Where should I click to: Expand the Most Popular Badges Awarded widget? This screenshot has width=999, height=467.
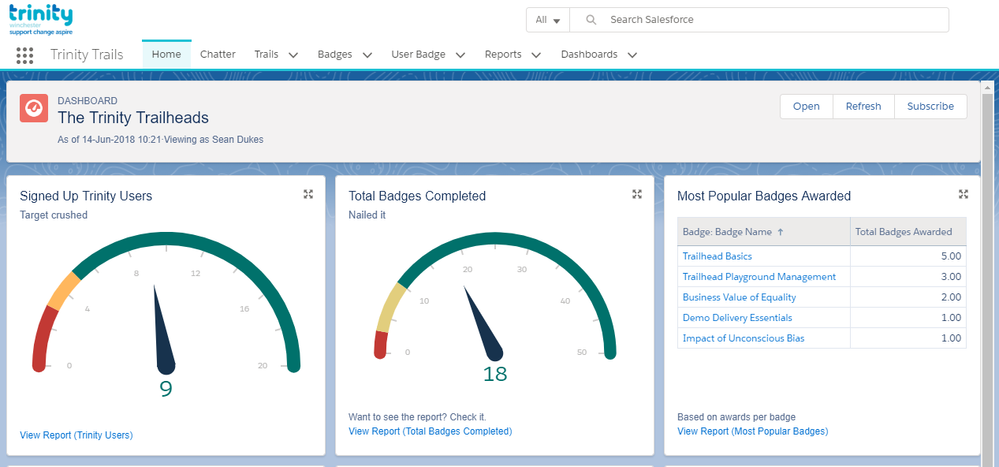964,195
